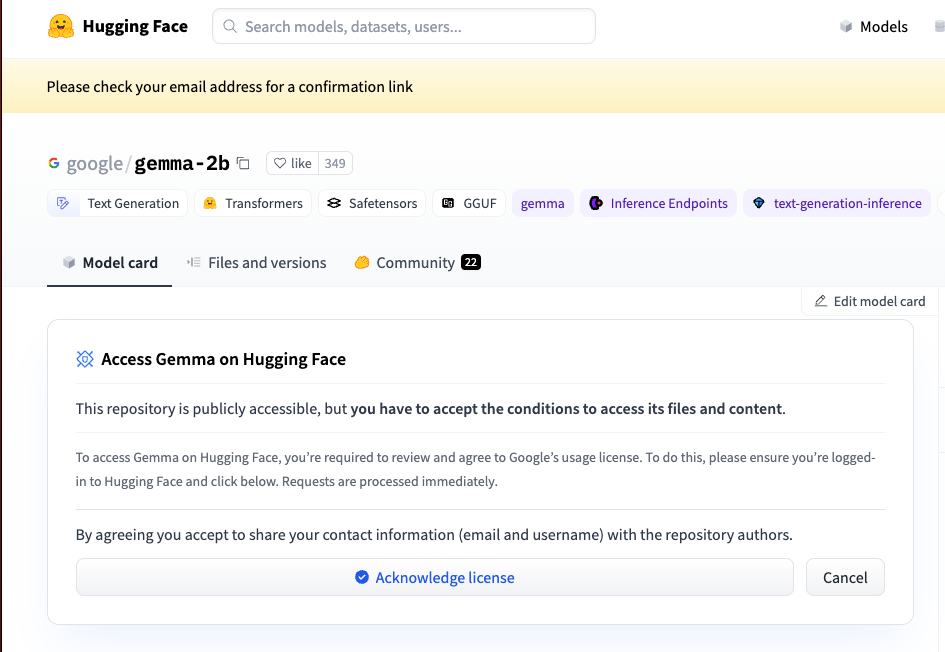Select the text-generation-inference tag
This screenshot has height=652, width=945.
click(x=837, y=203)
